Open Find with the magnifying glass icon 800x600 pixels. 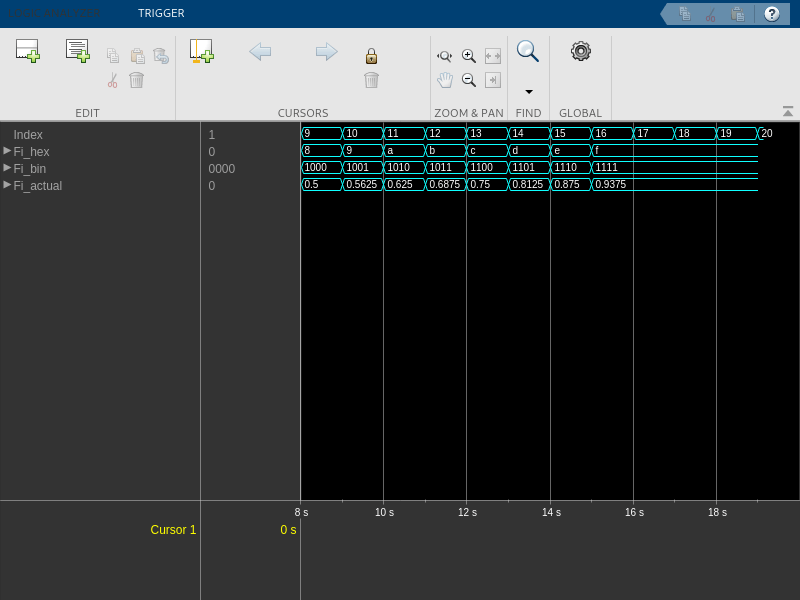[528, 52]
